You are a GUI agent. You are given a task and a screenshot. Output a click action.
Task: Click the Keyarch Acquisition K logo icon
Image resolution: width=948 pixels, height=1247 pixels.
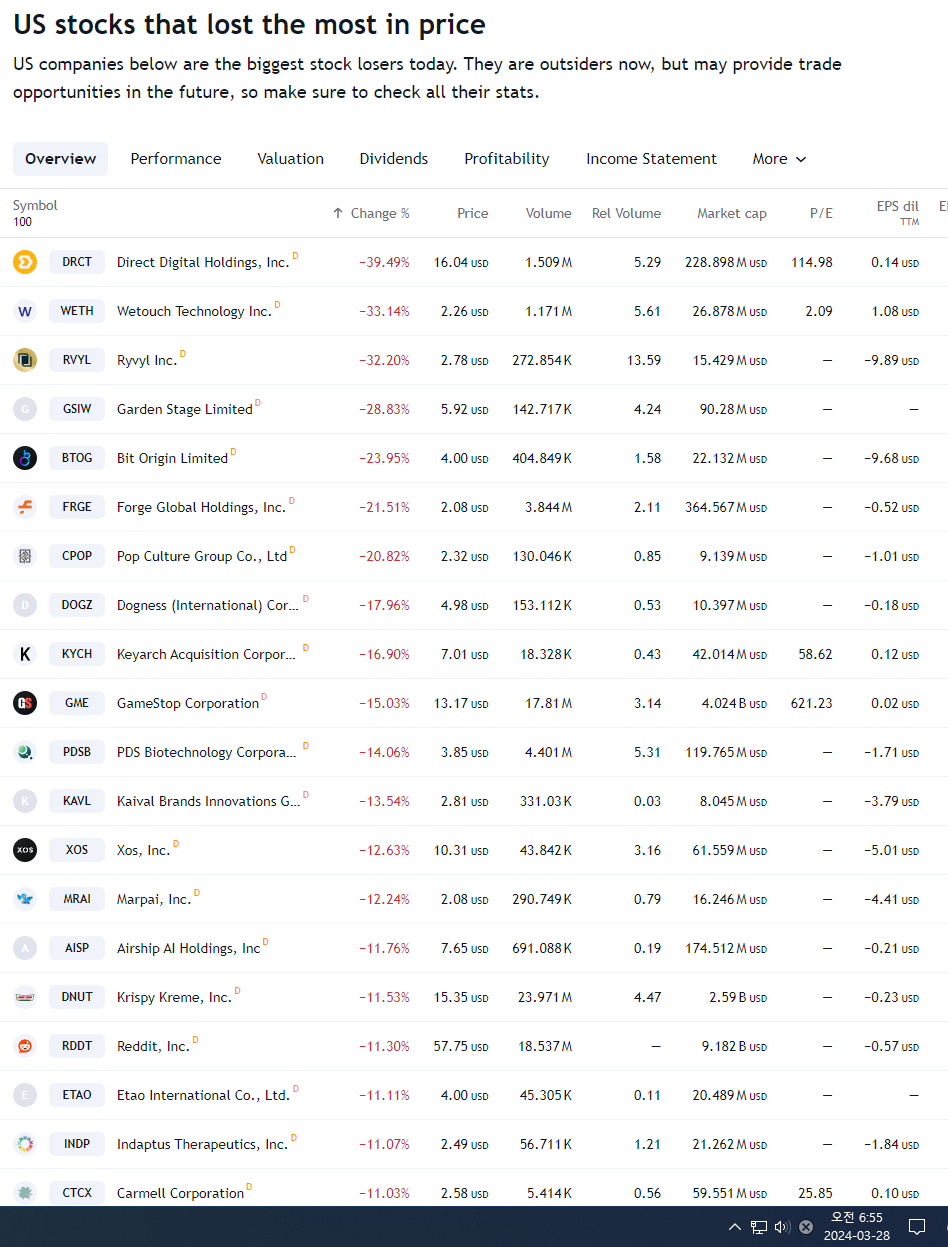pyautogui.click(x=25, y=654)
